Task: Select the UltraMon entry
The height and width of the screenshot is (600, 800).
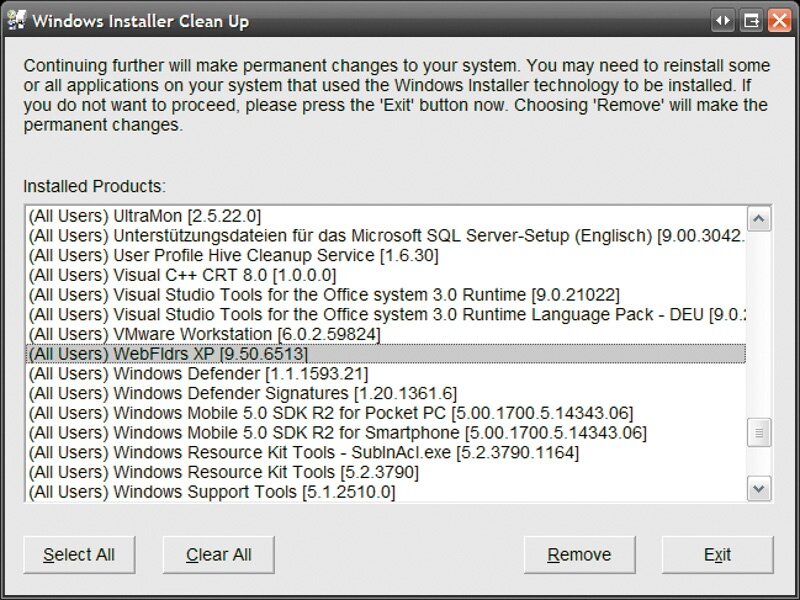Action: 145,216
